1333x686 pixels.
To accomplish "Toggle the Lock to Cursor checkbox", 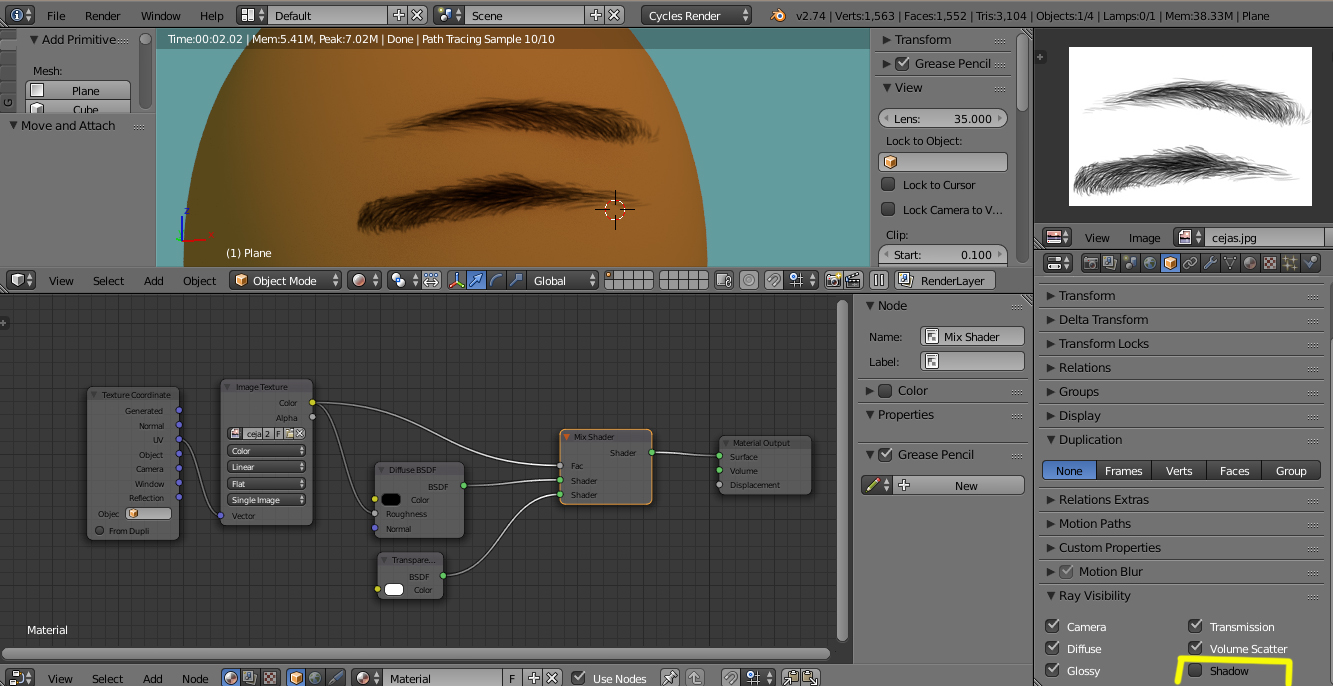I will point(888,185).
